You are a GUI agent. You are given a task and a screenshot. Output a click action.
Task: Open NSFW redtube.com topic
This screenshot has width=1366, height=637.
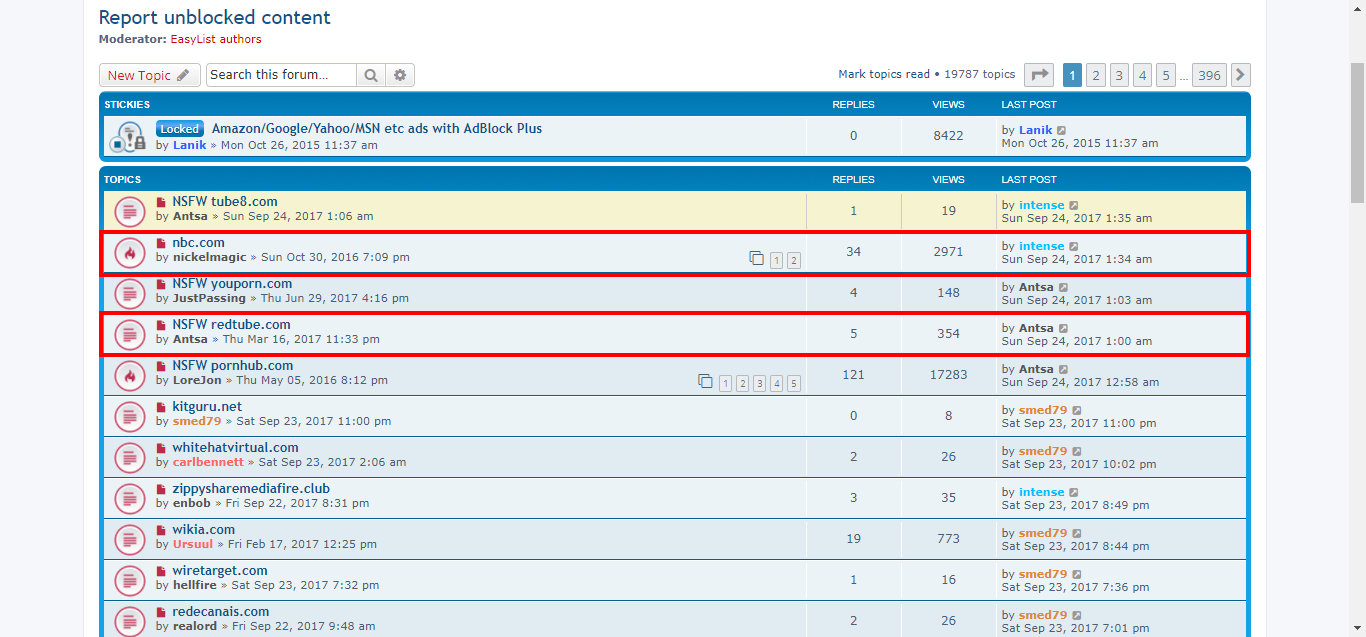(231, 325)
